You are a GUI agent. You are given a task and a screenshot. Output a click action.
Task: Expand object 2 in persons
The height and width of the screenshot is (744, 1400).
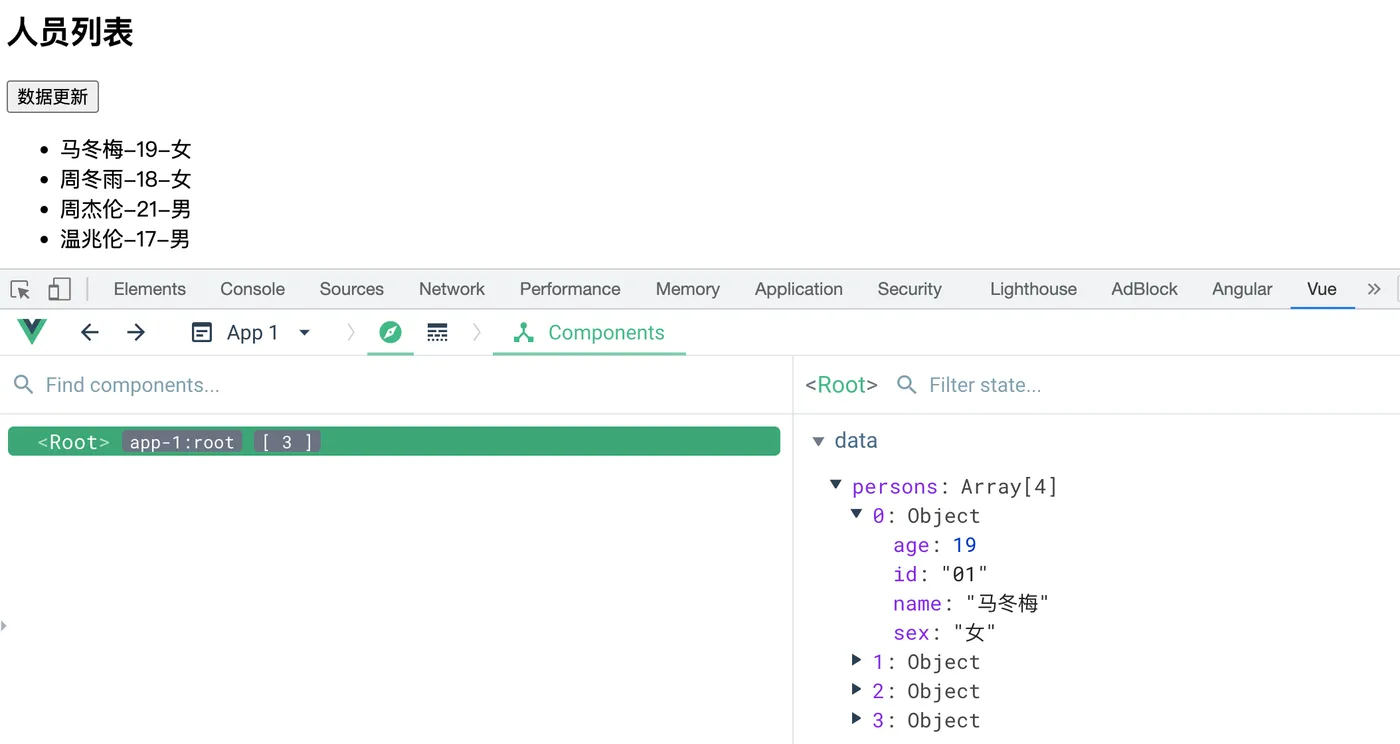[856, 689]
